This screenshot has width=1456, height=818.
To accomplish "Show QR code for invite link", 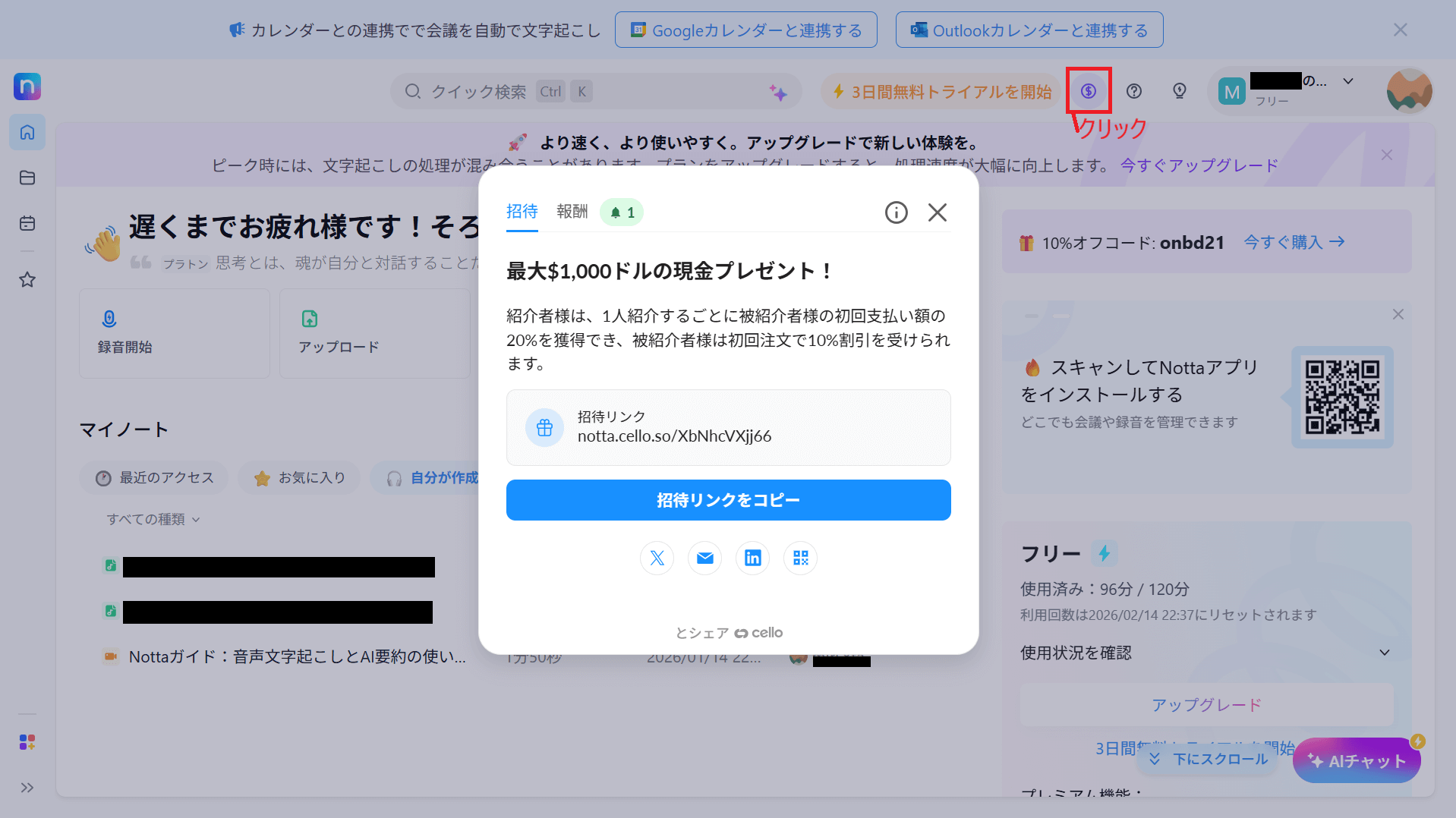I will click(x=800, y=558).
